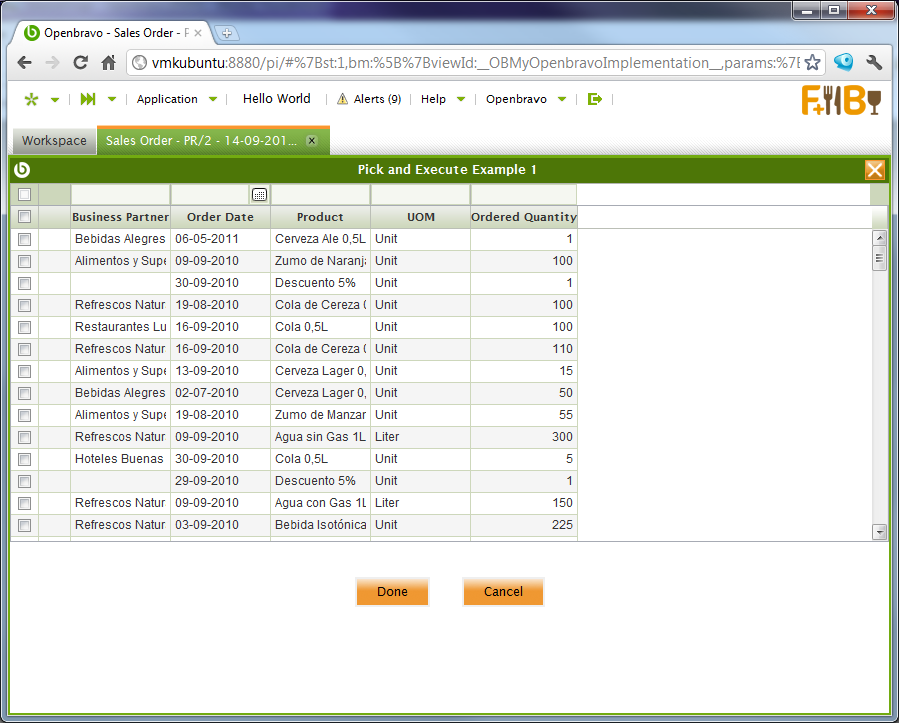Image resolution: width=899 pixels, height=723 pixels.
Task: Click the green quick launch arrow icon
Action: pos(88,99)
